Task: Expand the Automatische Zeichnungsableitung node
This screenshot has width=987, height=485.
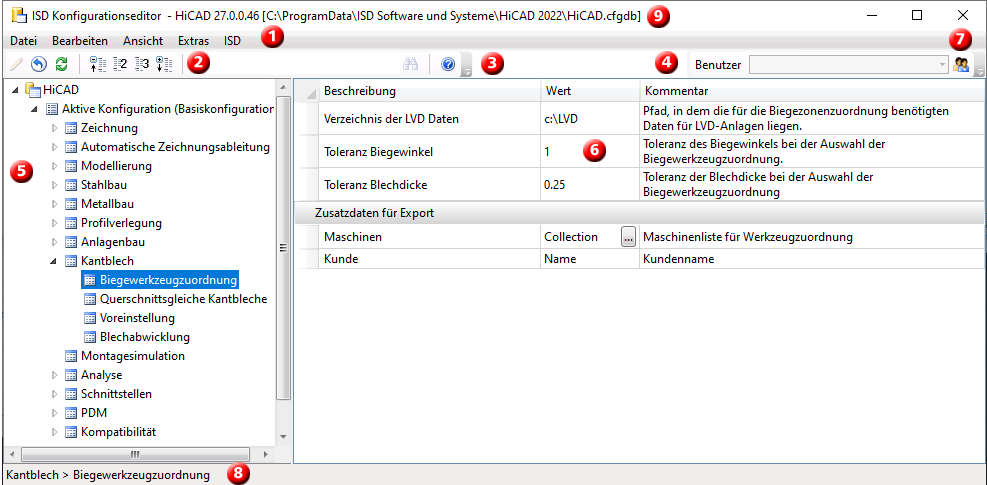Action: [x=54, y=147]
